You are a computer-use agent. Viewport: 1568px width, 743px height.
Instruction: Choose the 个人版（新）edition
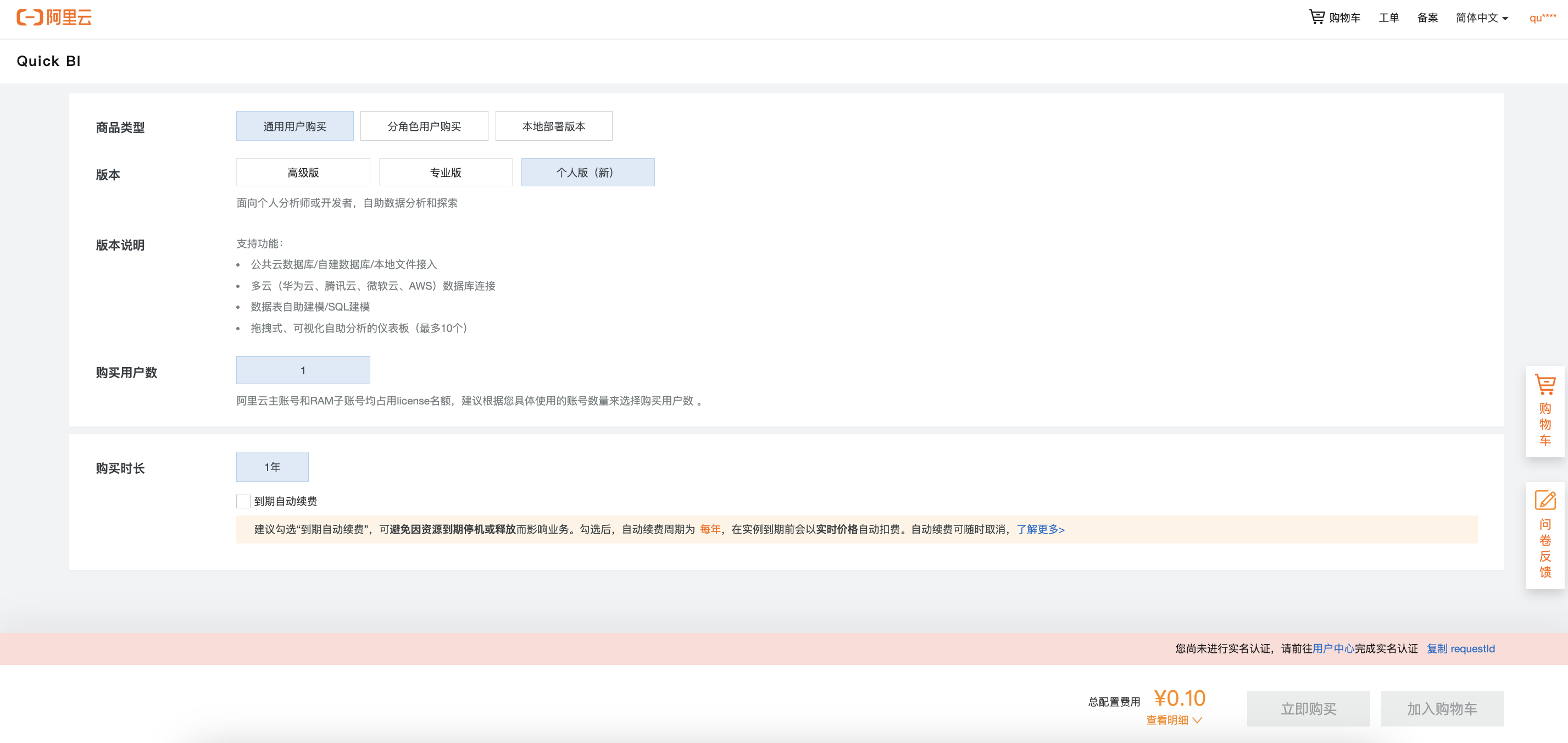[x=587, y=173]
